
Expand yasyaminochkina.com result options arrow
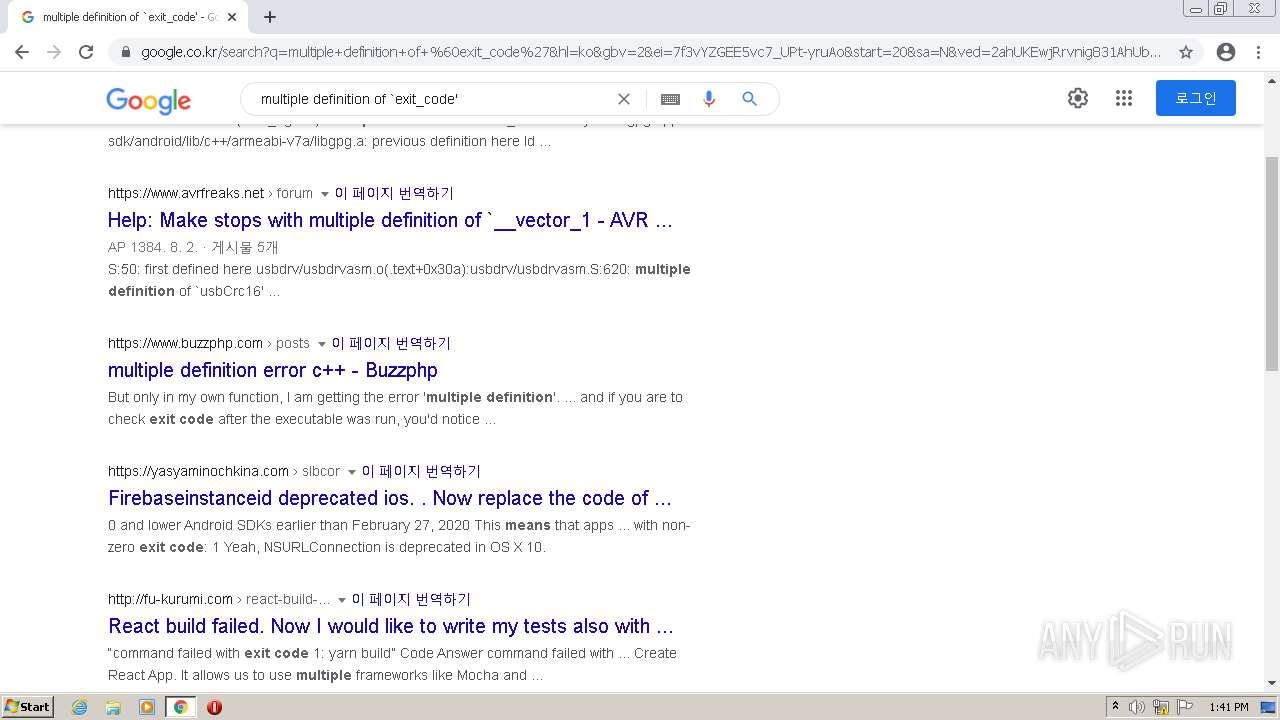(351, 472)
